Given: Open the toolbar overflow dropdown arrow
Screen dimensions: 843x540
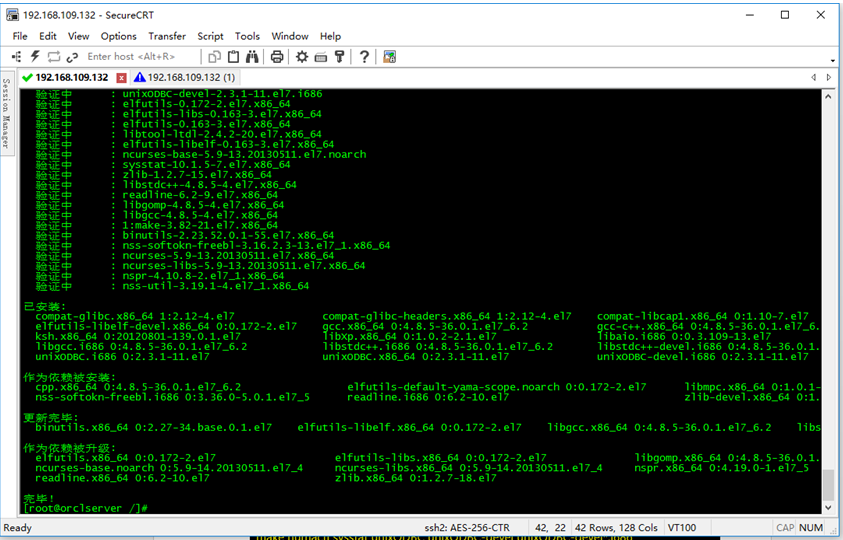Looking at the screenshot, I should 833,61.
